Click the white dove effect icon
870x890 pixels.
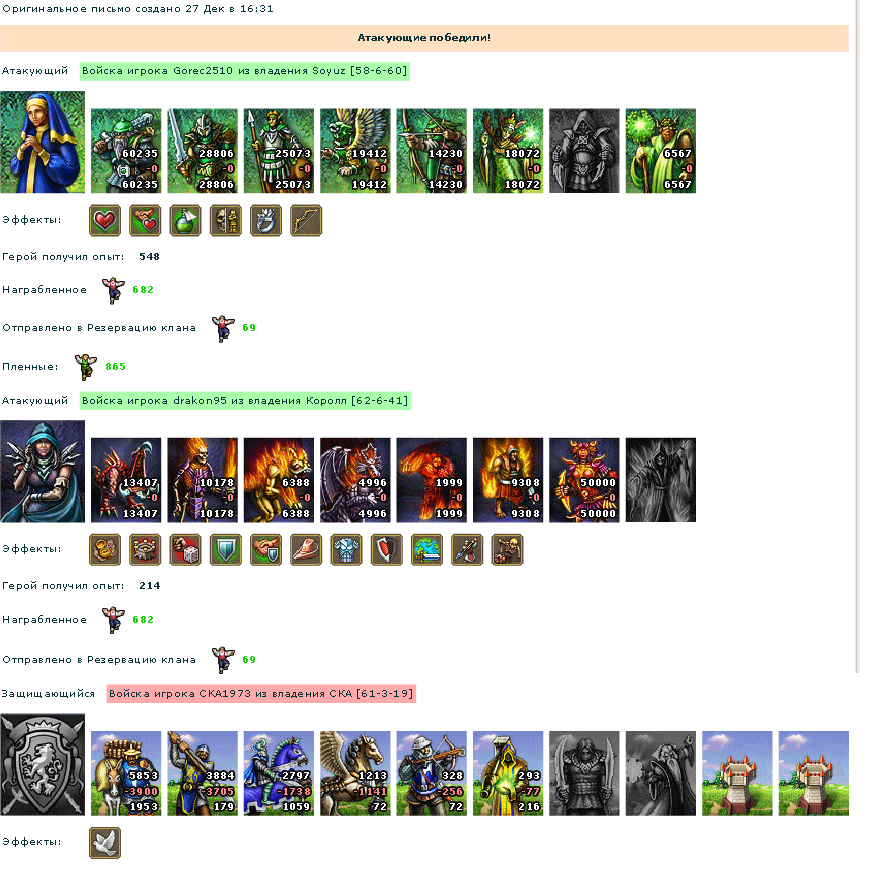(x=105, y=843)
